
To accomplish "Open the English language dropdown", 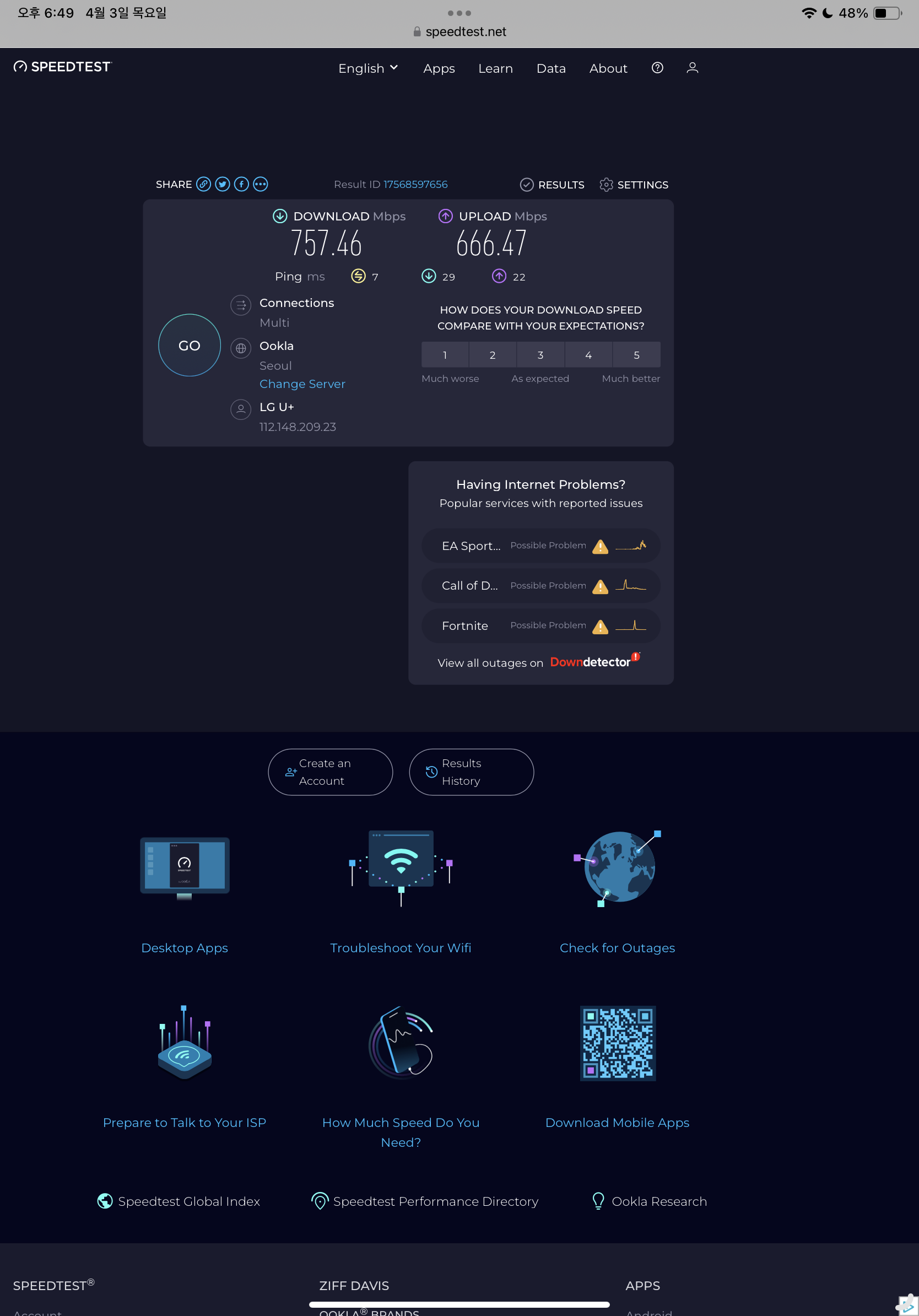I will [368, 68].
